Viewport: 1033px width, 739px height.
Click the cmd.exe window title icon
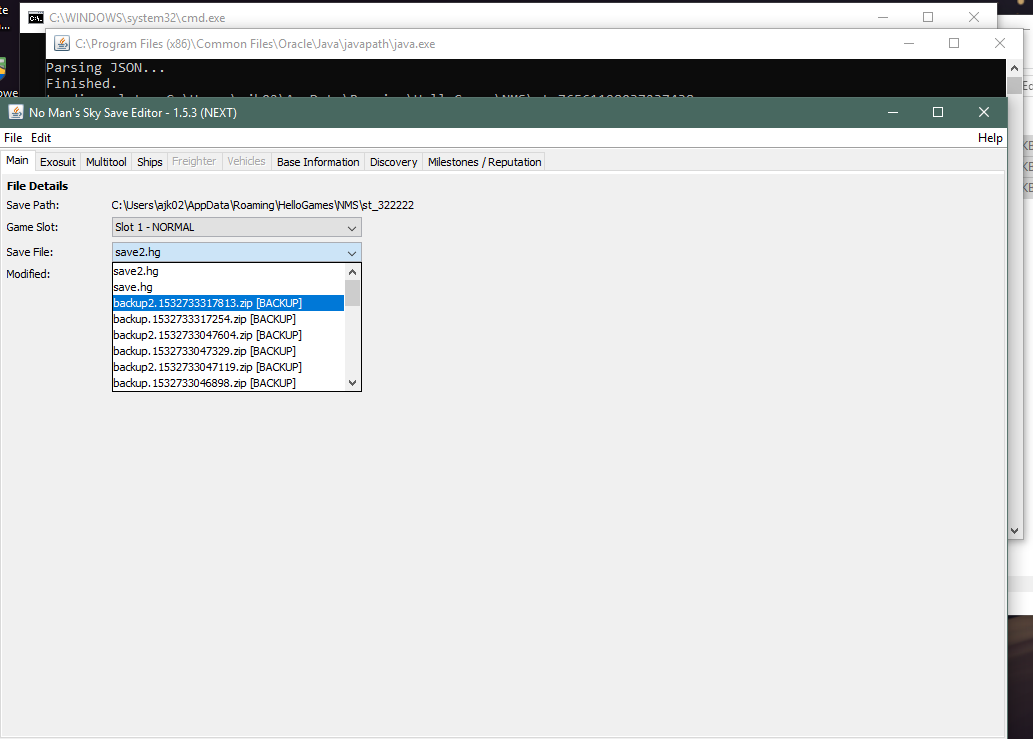[x=36, y=18]
